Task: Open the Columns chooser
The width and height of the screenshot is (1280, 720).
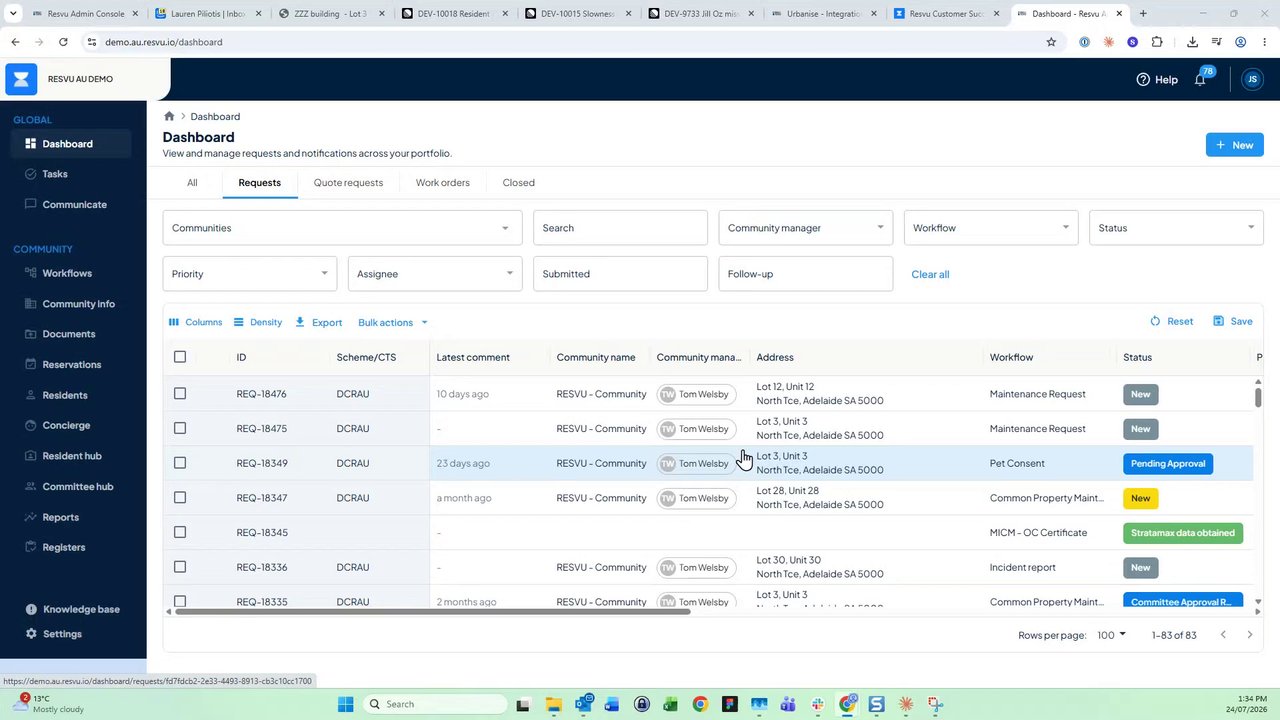Action: coord(196,322)
